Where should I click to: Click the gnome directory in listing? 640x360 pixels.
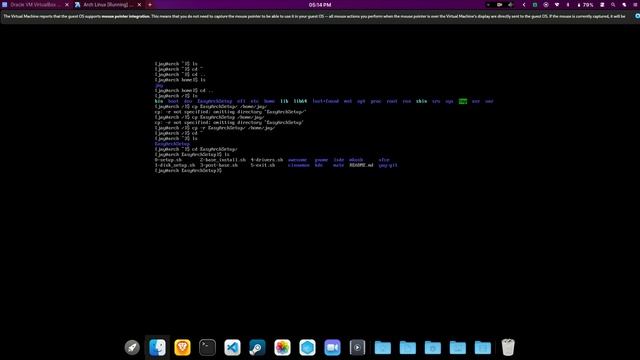321,160
